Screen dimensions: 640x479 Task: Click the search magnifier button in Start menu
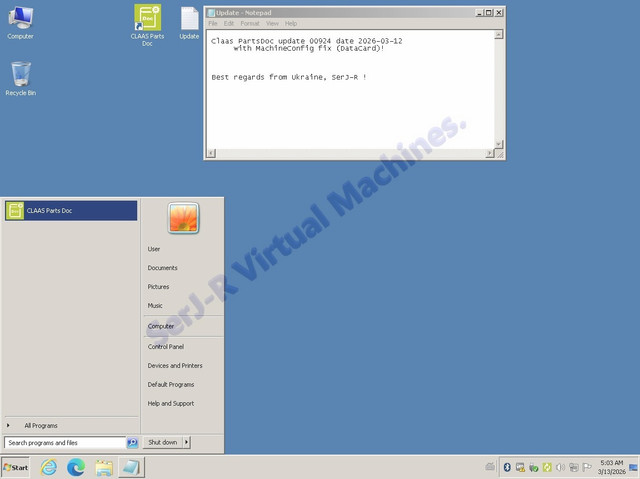(132, 443)
